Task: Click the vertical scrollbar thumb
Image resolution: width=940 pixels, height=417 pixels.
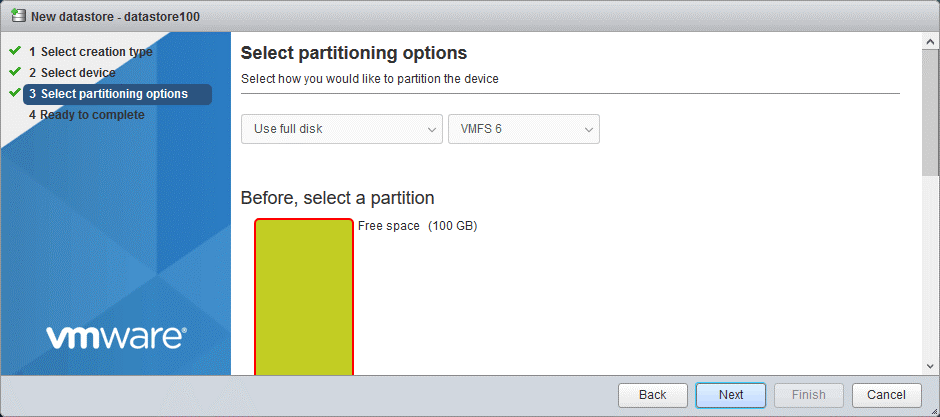Action: click(931, 110)
